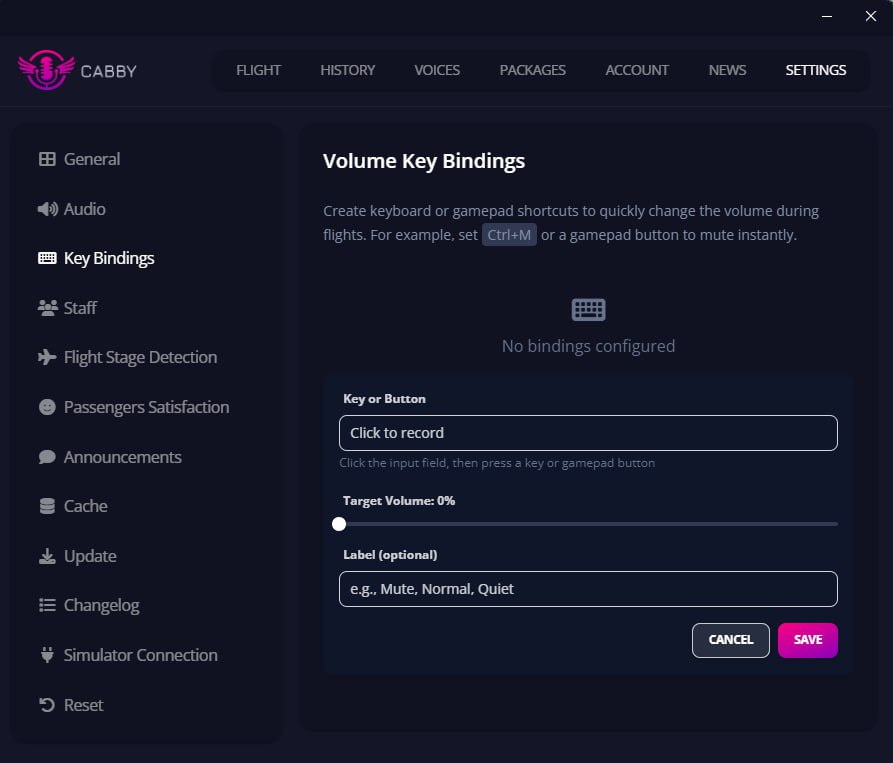Click the Click to record input field

(588, 433)
